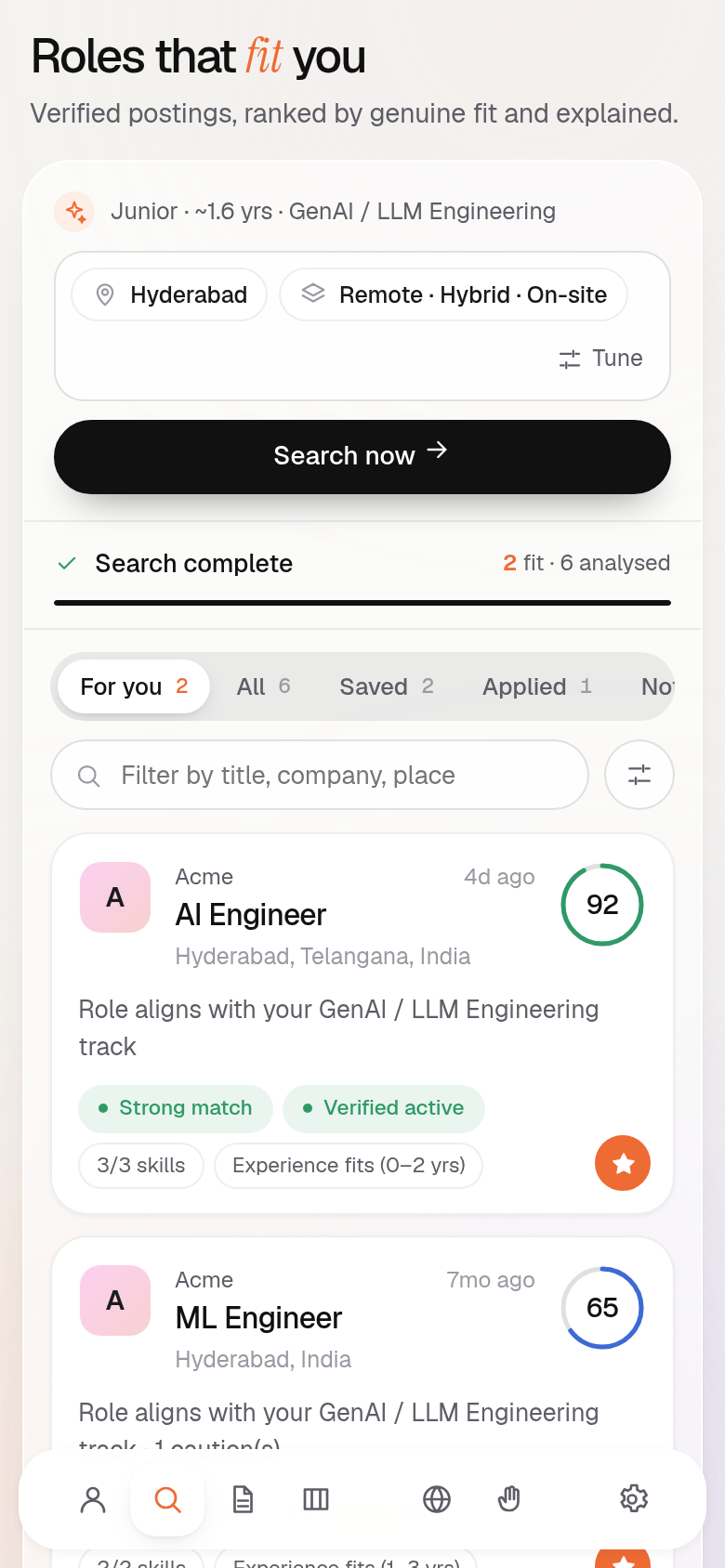
Task: Select the search icon in bottom navigation
Action: pos(167,1499)
